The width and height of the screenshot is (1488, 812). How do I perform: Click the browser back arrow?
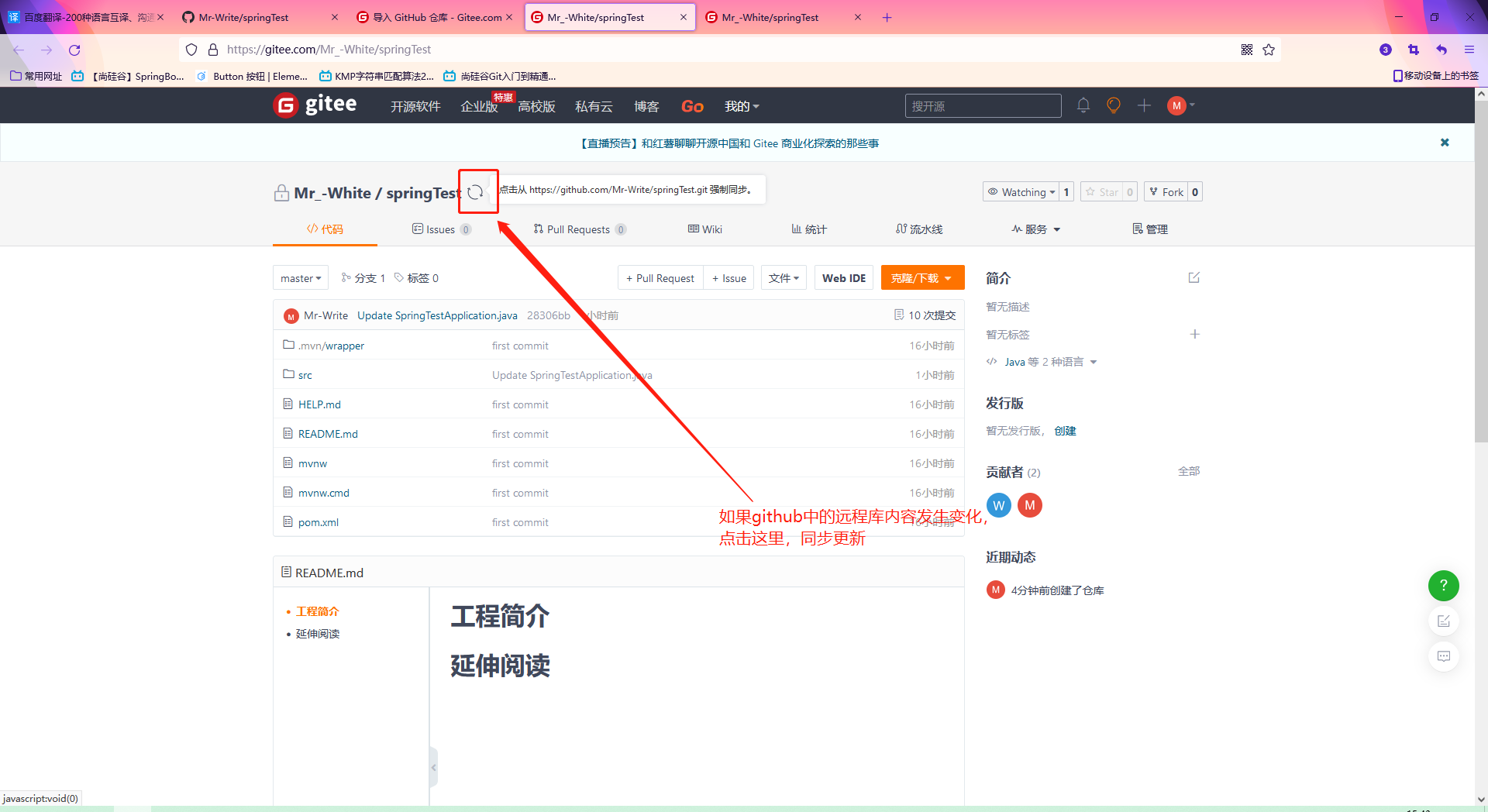click(x=19, y=50)
